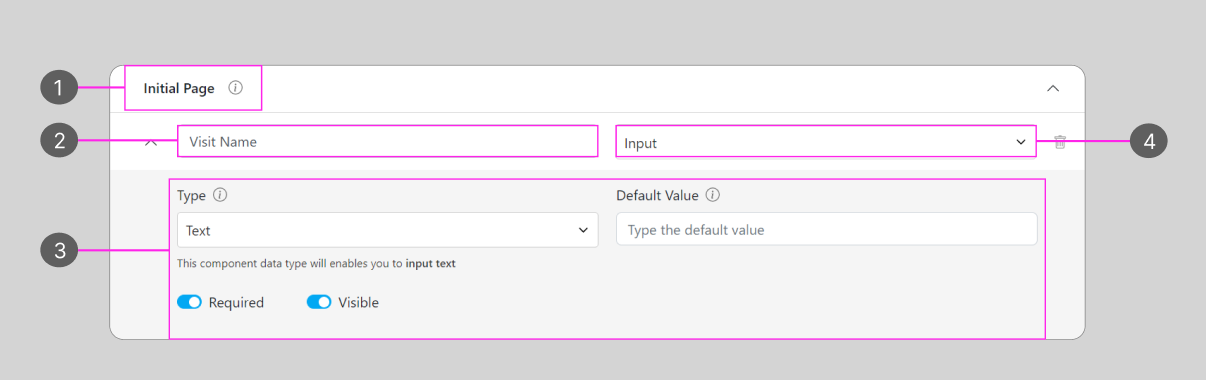The width and height of the screenshot is (1206, 380).
Task: Click the Initial Page heading
Action: coord(179,88)
